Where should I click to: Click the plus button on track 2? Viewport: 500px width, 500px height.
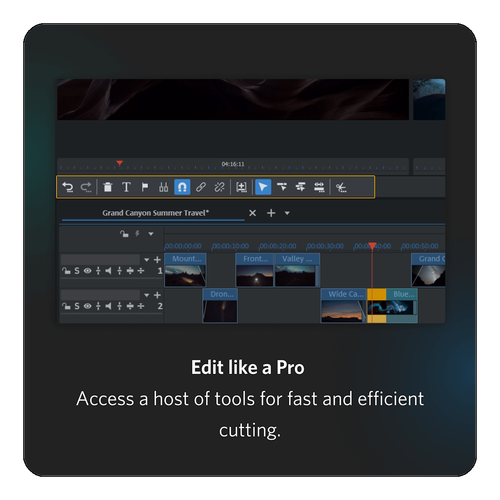coord(157,295)
